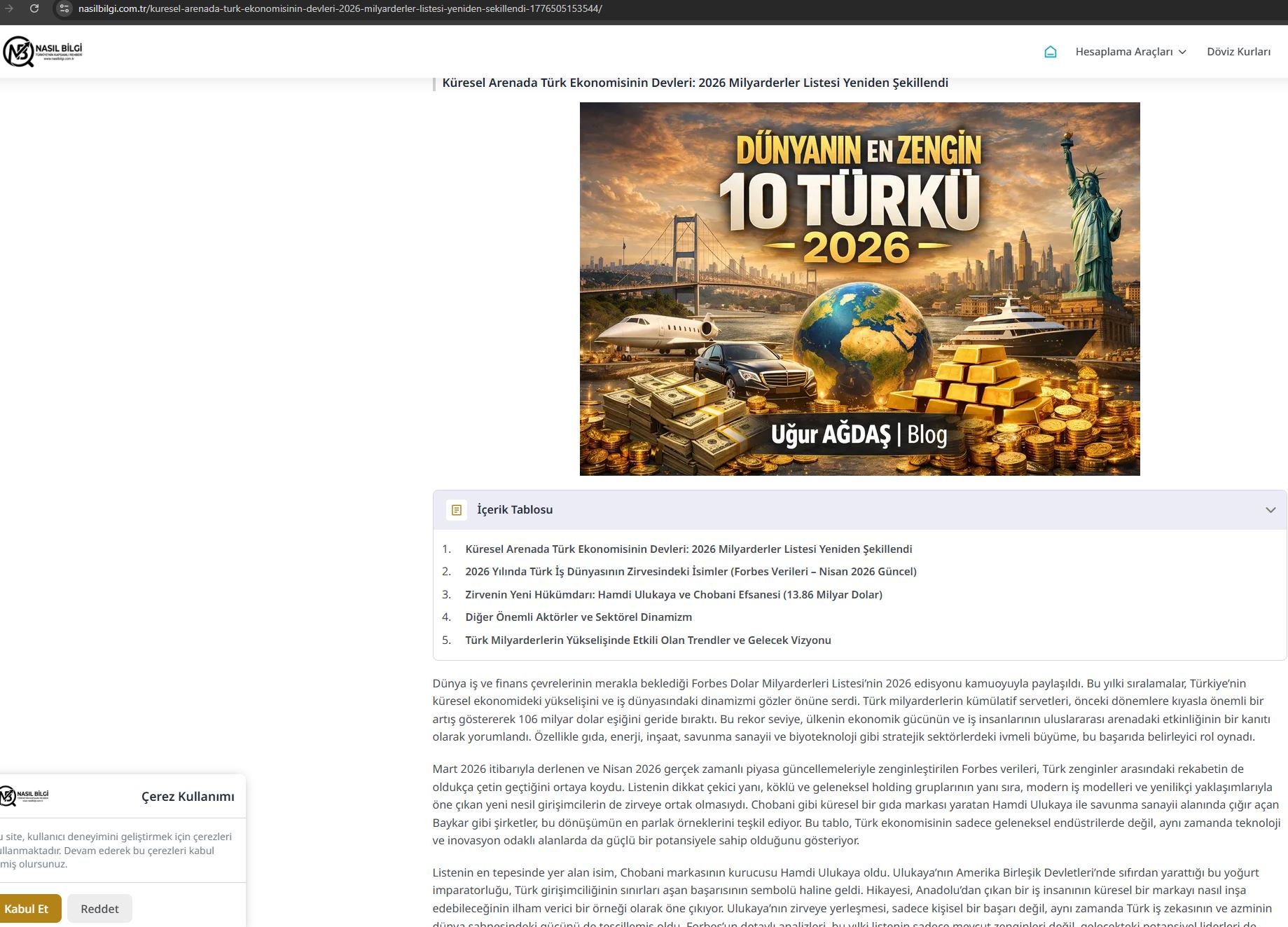
Task: Go forward with the browser arrow icon
Action: (x=9, y=8)
